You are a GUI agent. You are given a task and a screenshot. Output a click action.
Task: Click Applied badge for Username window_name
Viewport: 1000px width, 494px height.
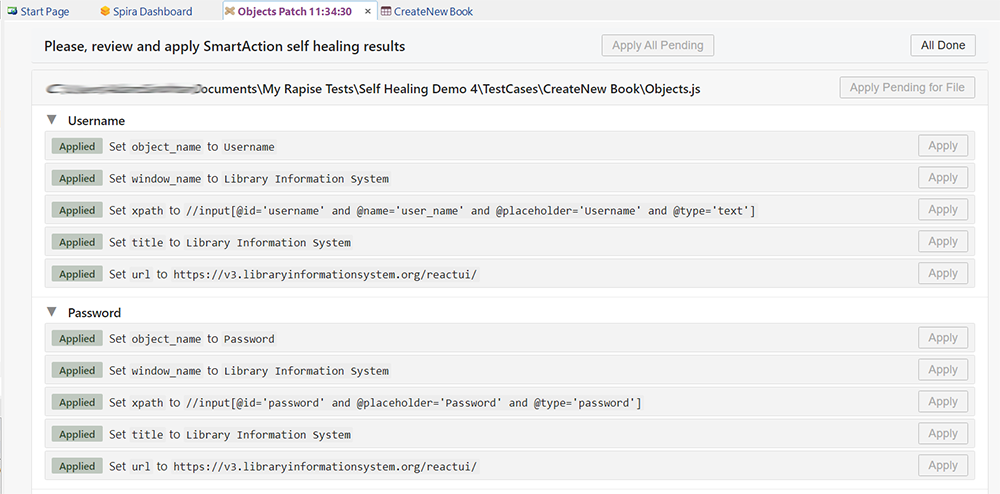[x=77, y=178]
